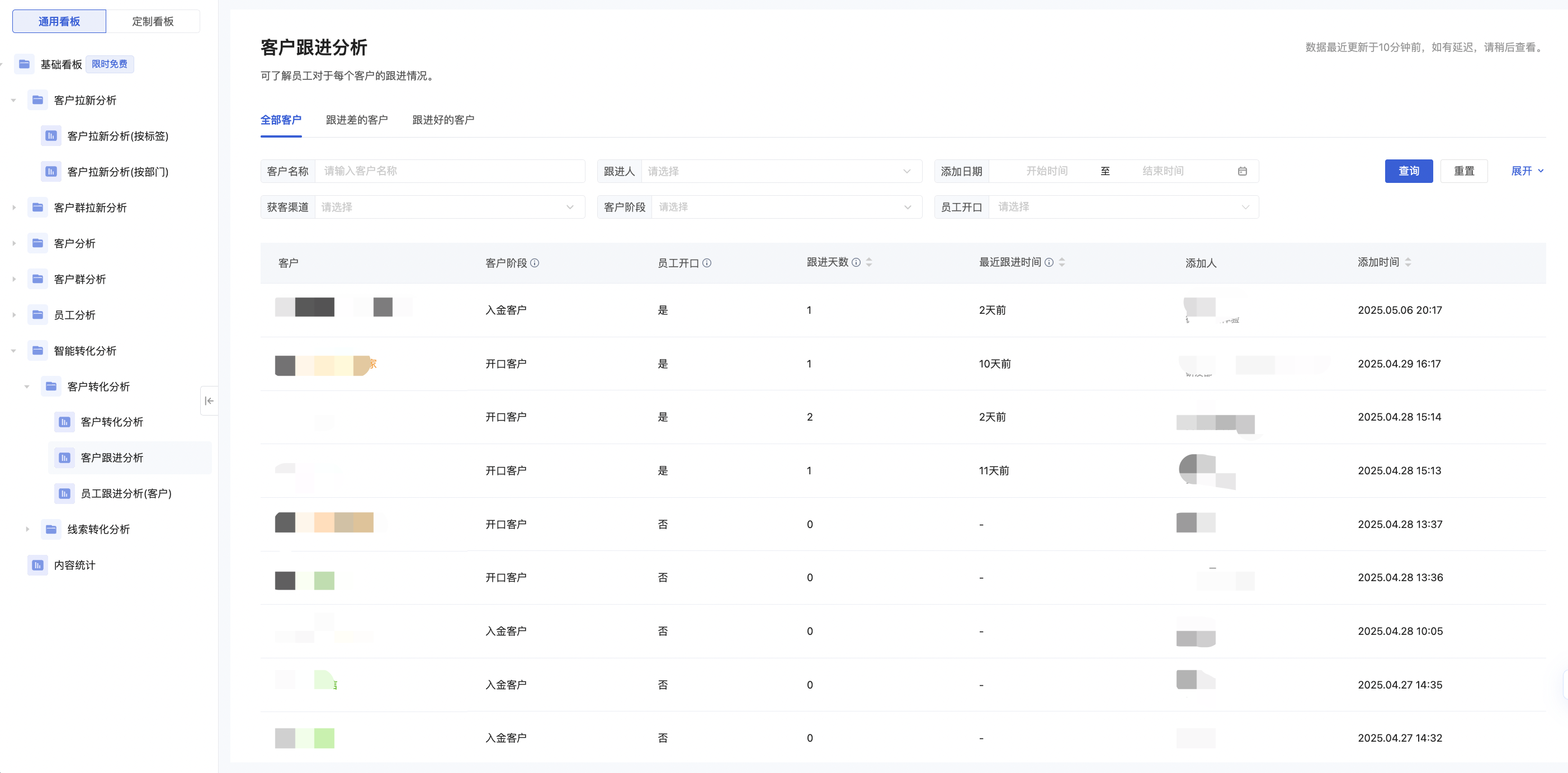Switch to the 定制看板 tab
Viewport: 1568px width, 773px height.
click(153, 21)
